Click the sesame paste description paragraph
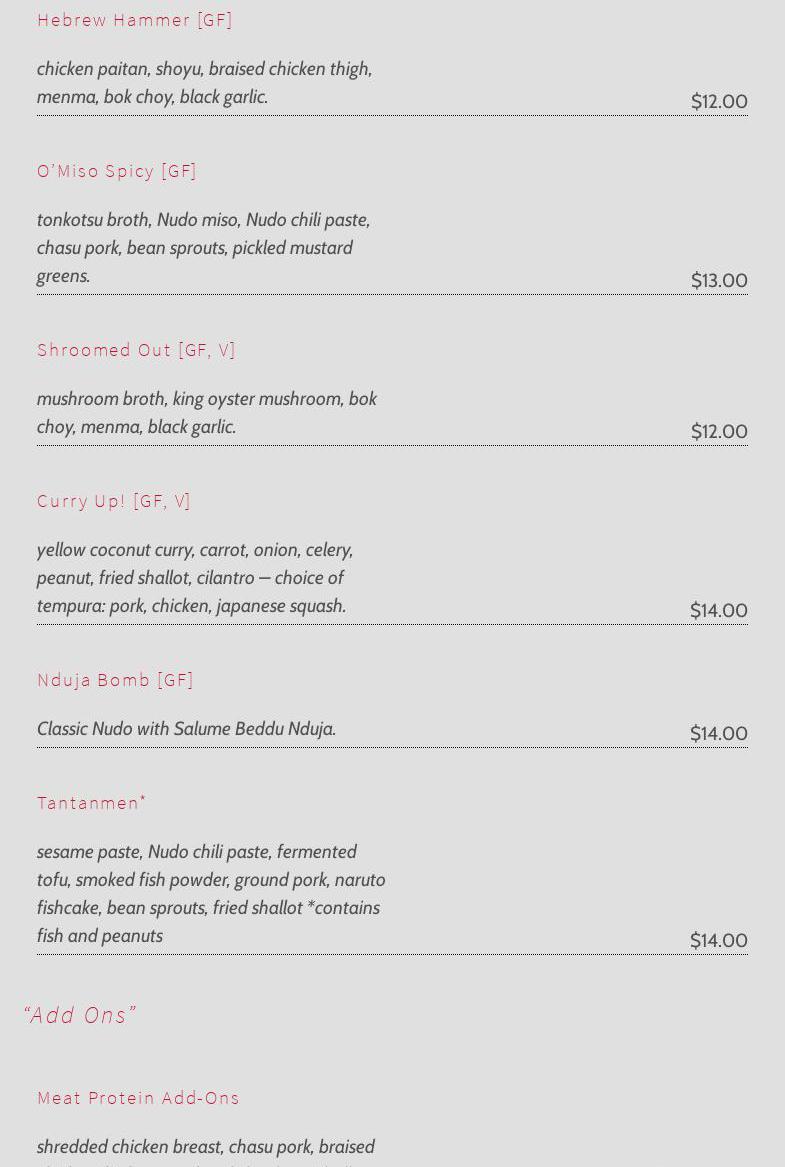 [x=210, y=894]
